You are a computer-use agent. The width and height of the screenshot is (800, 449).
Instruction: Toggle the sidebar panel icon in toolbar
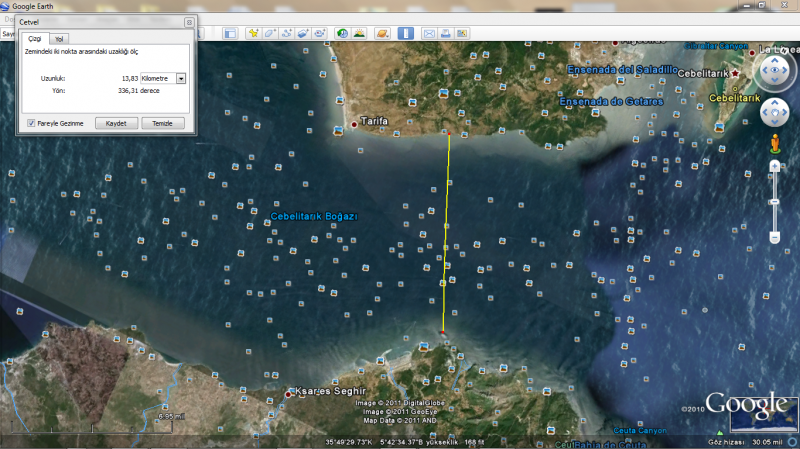coord(229,33)
